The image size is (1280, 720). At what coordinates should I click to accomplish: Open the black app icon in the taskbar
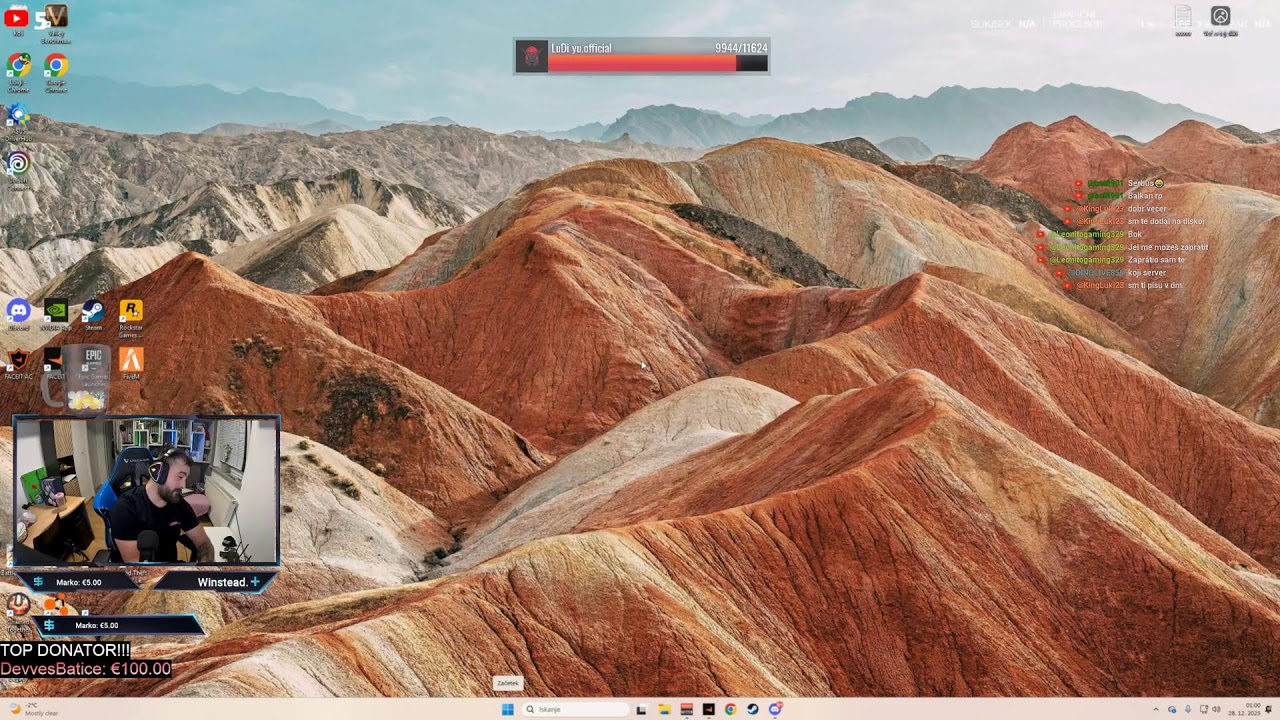point(708,709)
